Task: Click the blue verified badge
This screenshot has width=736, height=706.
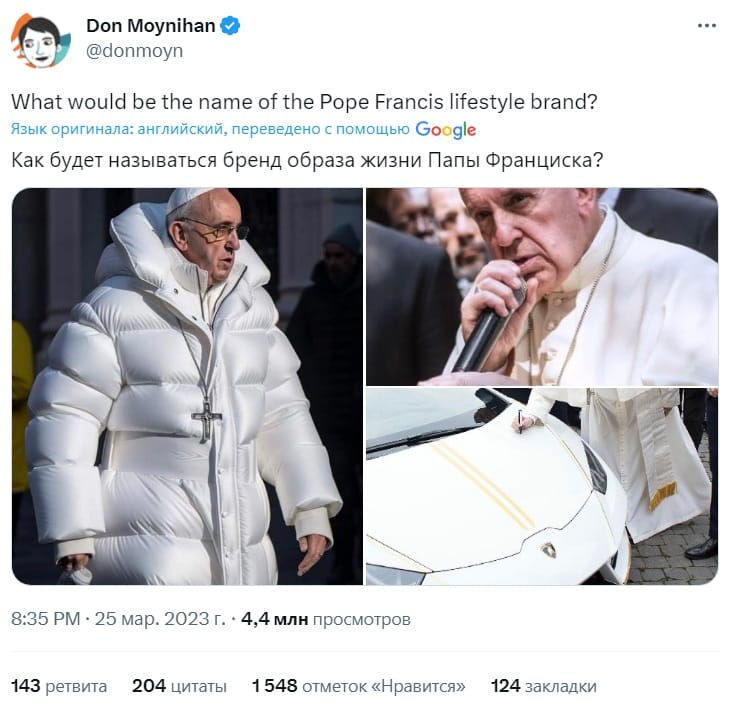Action: click(230, 26)
